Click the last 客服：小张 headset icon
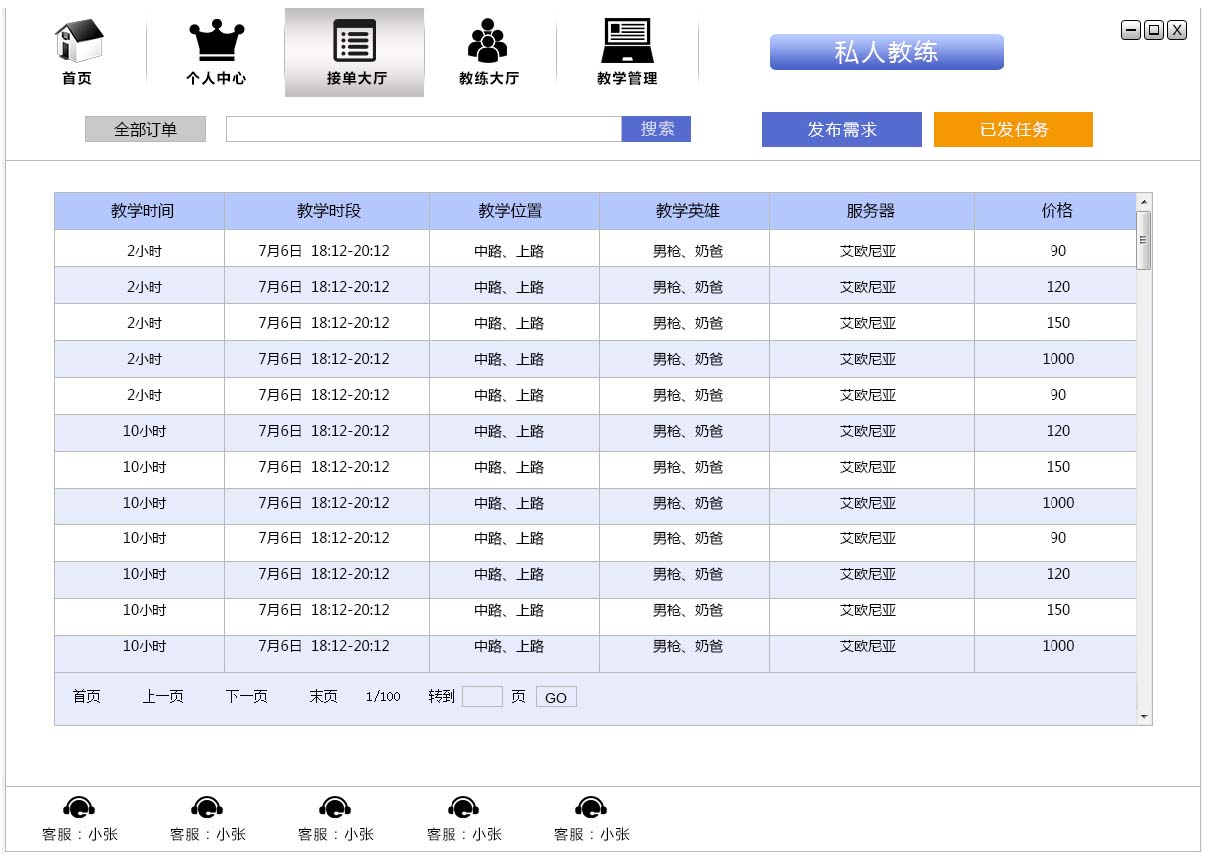1208x856 pixels. click(590, 806)
